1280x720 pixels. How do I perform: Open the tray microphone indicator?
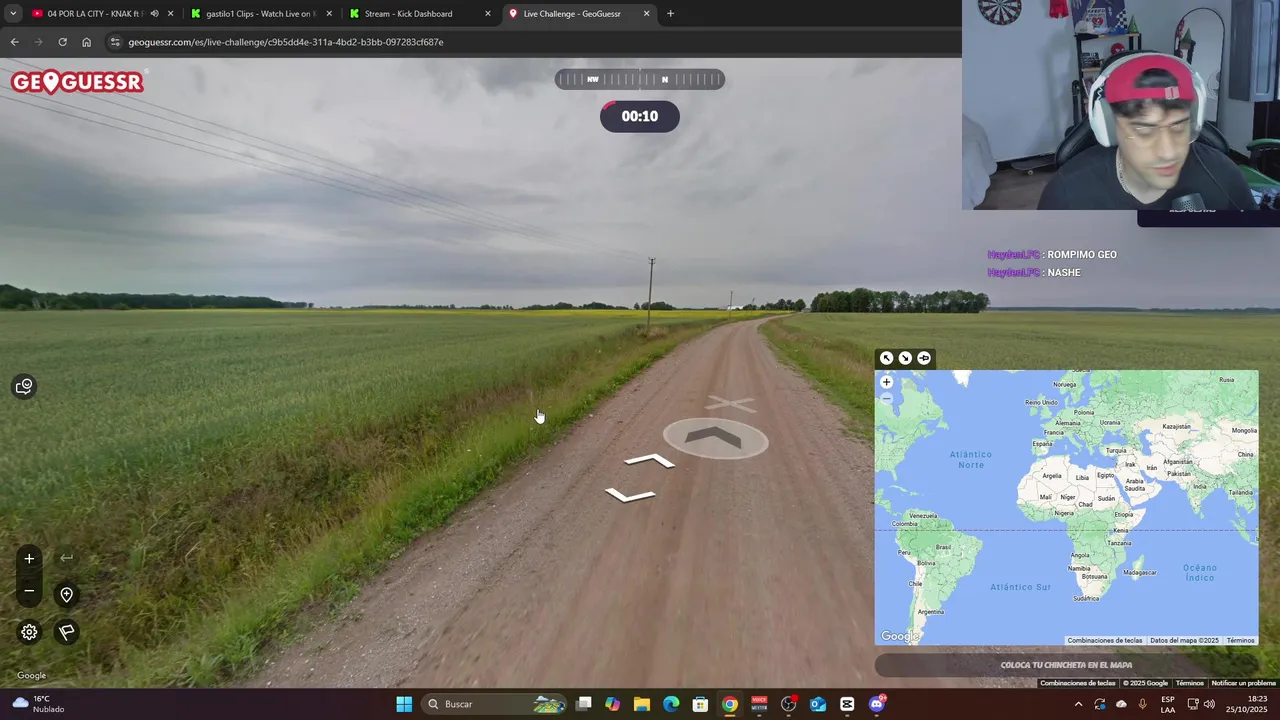click(1142, 704)
